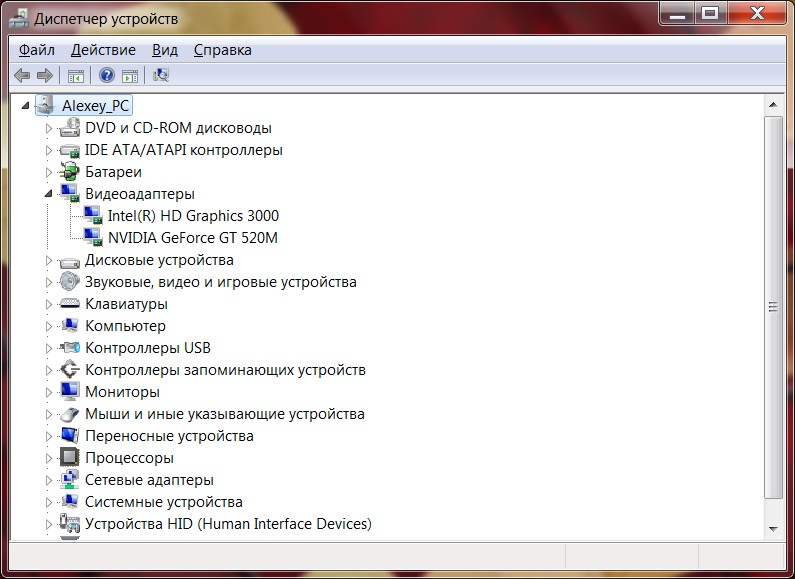Click the Forward arrow in toolbar
The height and width of the screenshot is (579, 795).
pos(44,75)
